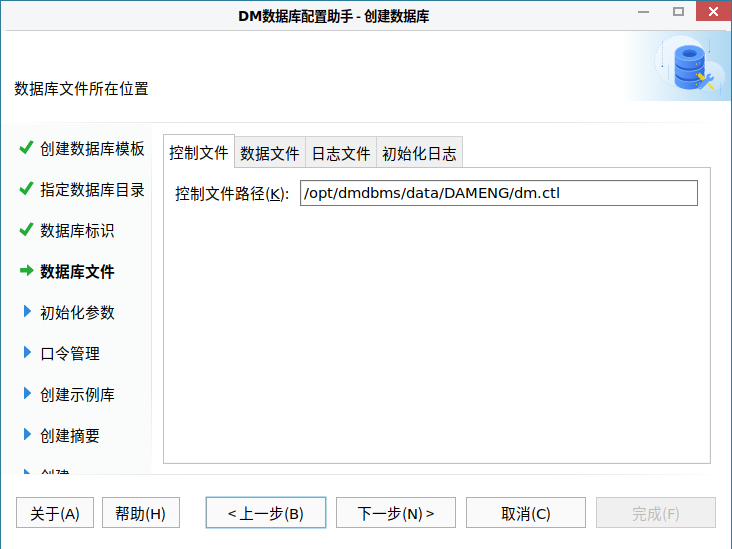This screenshot has height=549, width=732.
Task: Click the green checkmark beside 数据库标识
Action: coord(26,230)
